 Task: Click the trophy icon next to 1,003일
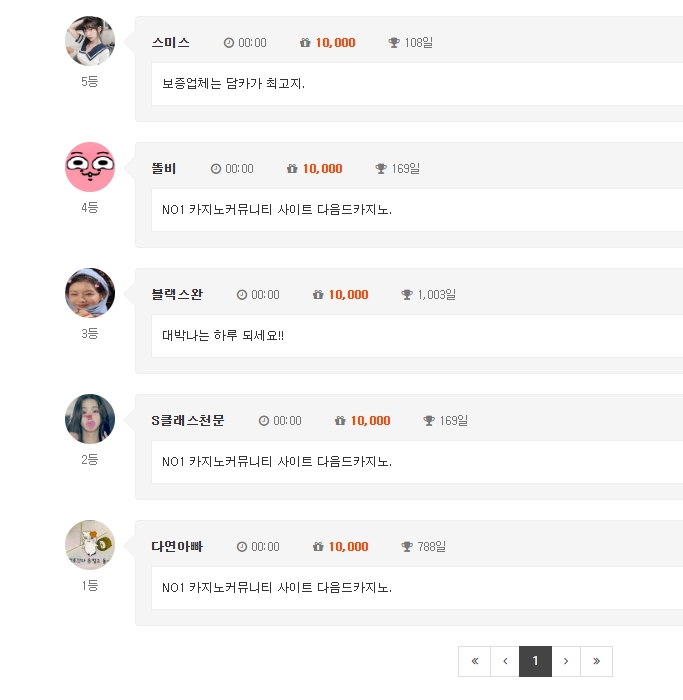click(407, 295)
